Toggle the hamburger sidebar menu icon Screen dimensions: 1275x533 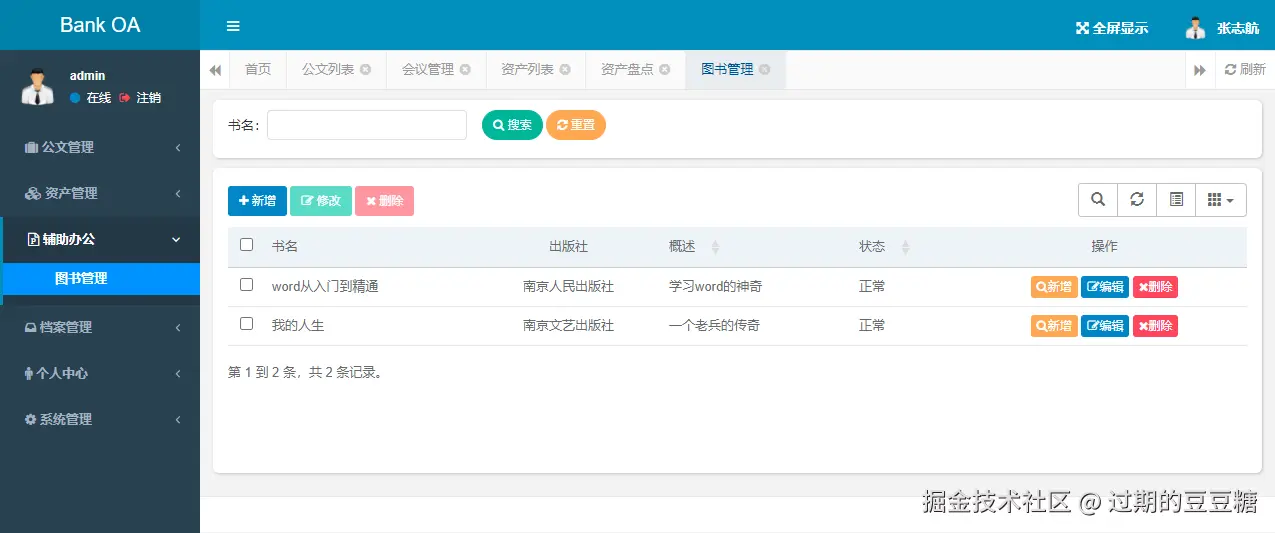[x=233, y=27]
